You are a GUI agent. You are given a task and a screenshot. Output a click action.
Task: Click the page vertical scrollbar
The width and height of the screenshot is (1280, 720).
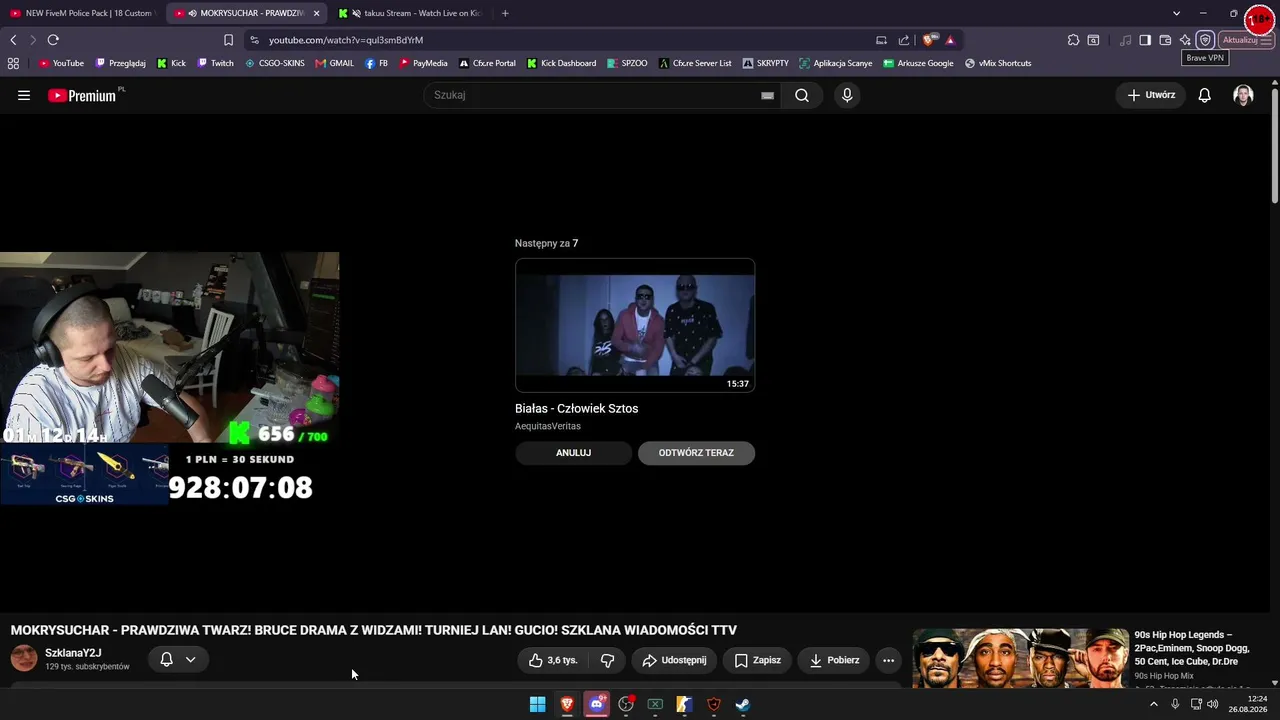pyautogui.click(x=1275, y=145)
